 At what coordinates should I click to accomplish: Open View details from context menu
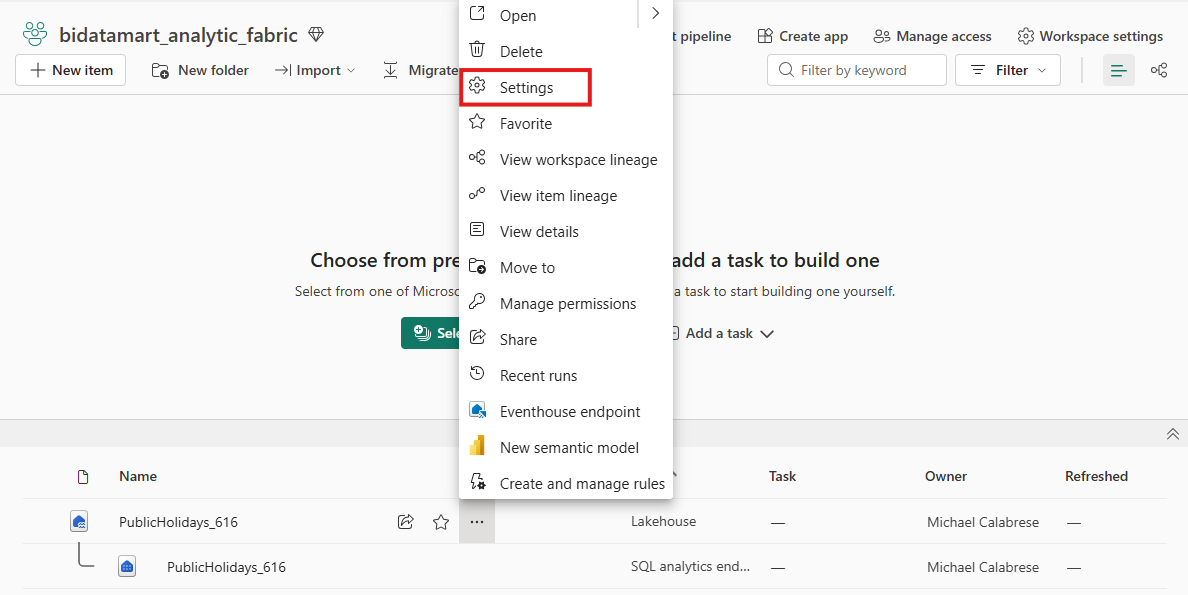point(565,231)
